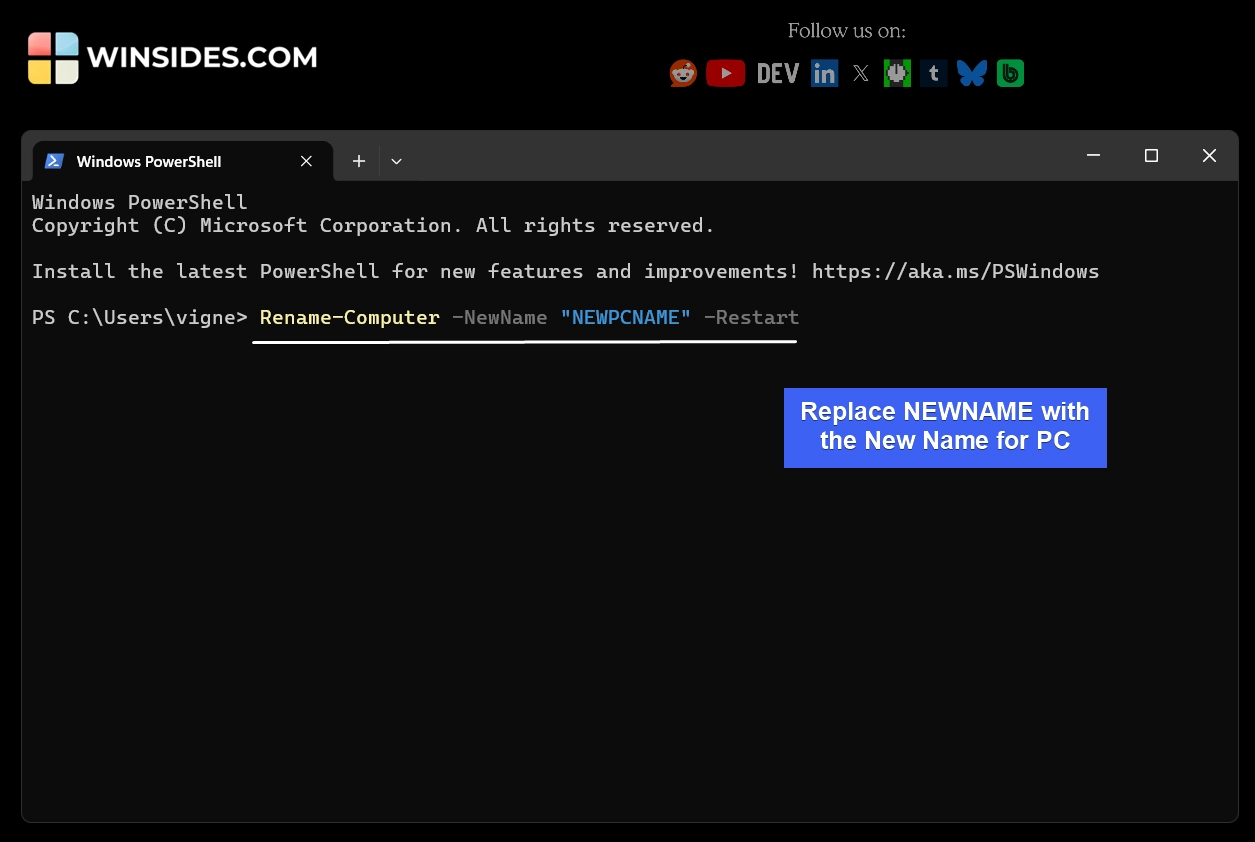Open a new terminal tab with plus button
This screenshot has width=1255, height=842.
pos(358,160)
